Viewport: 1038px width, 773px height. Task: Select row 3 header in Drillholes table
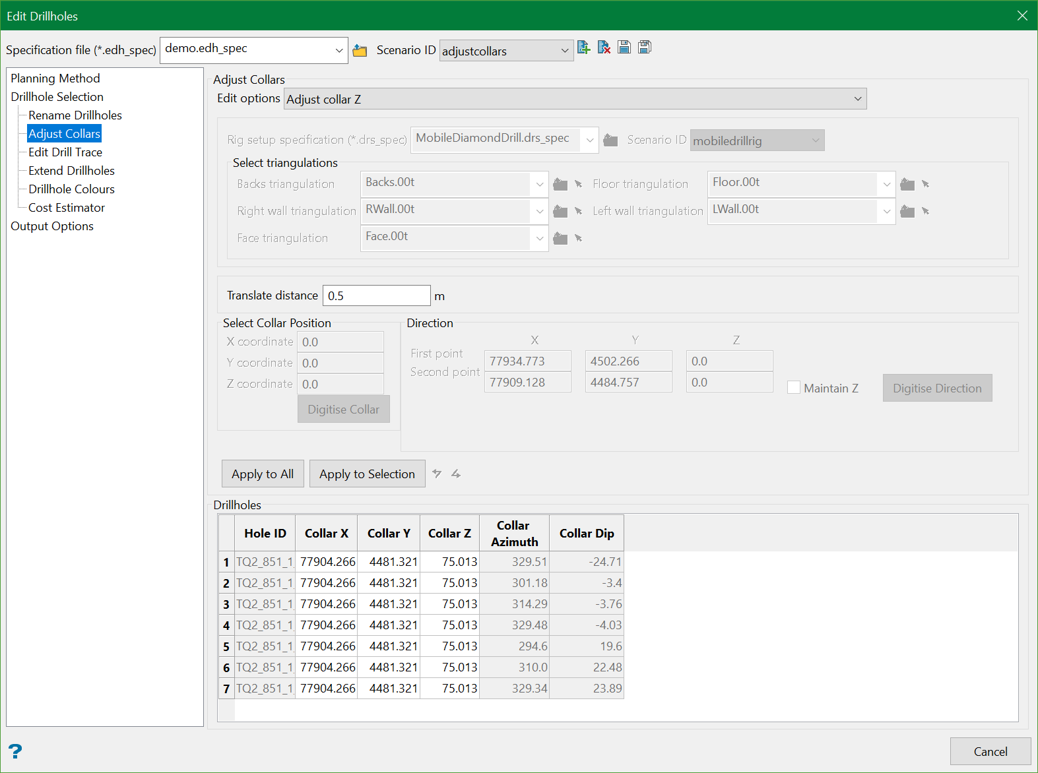click(226, 604)
